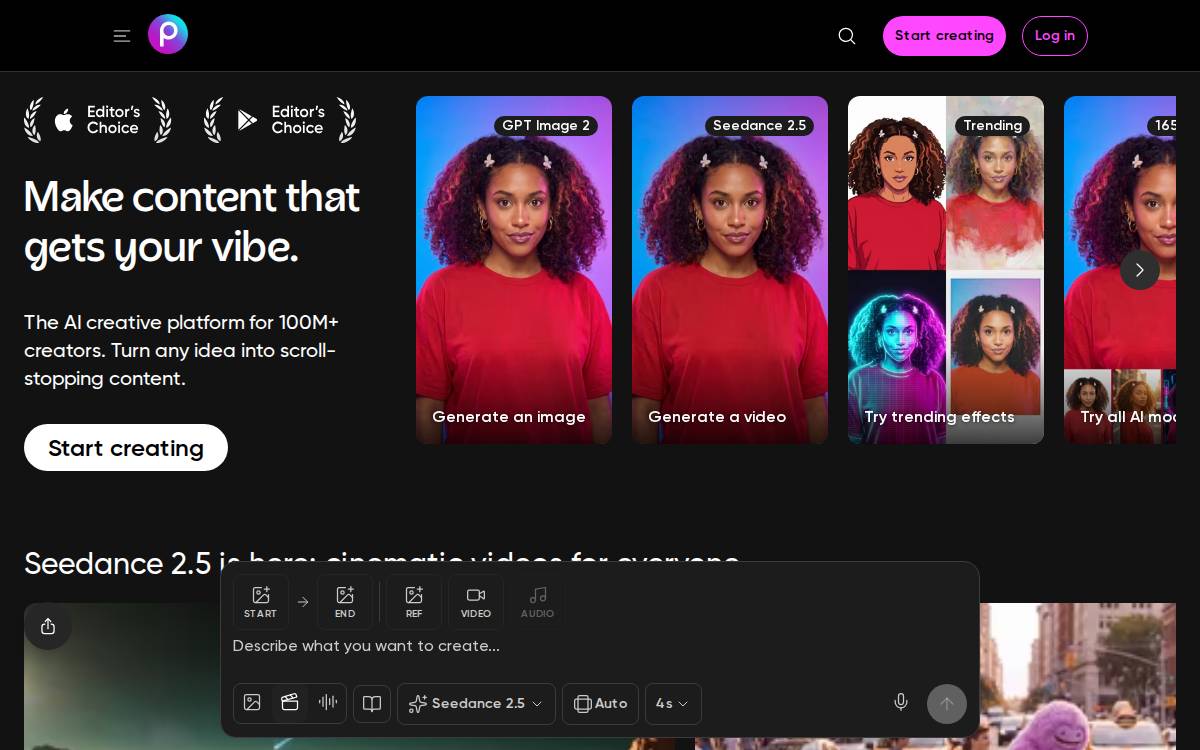
Task: Click the AUDIO input option
Action: click(x=537, y=602)
